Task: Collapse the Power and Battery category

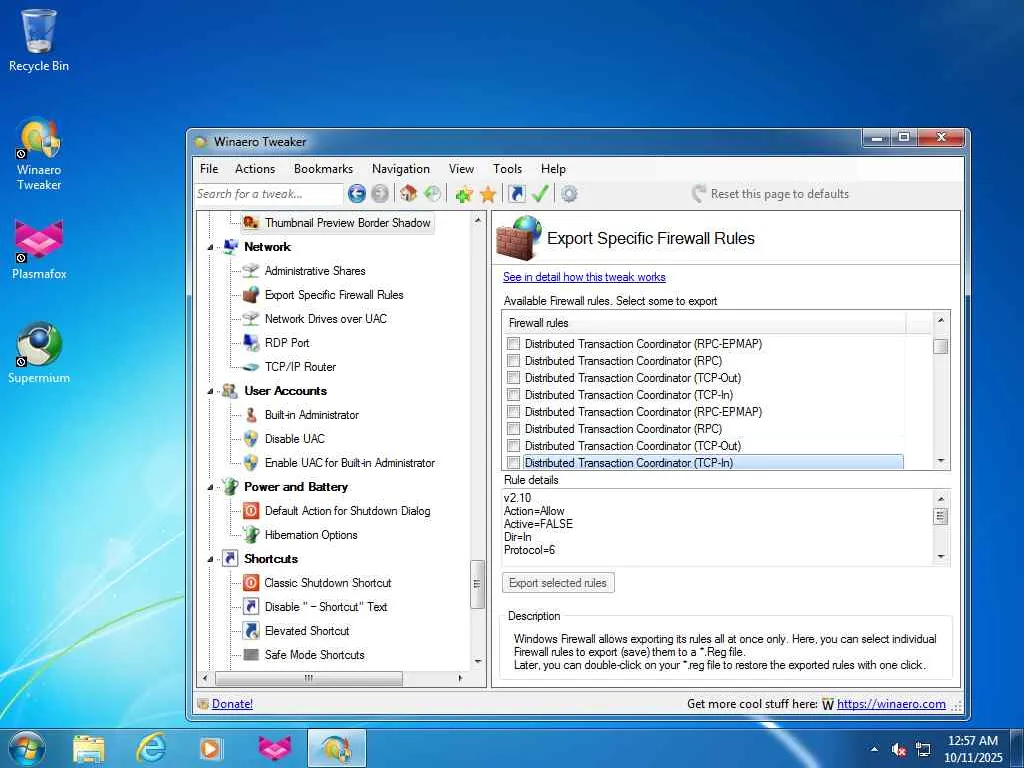Action: (210, 487)
